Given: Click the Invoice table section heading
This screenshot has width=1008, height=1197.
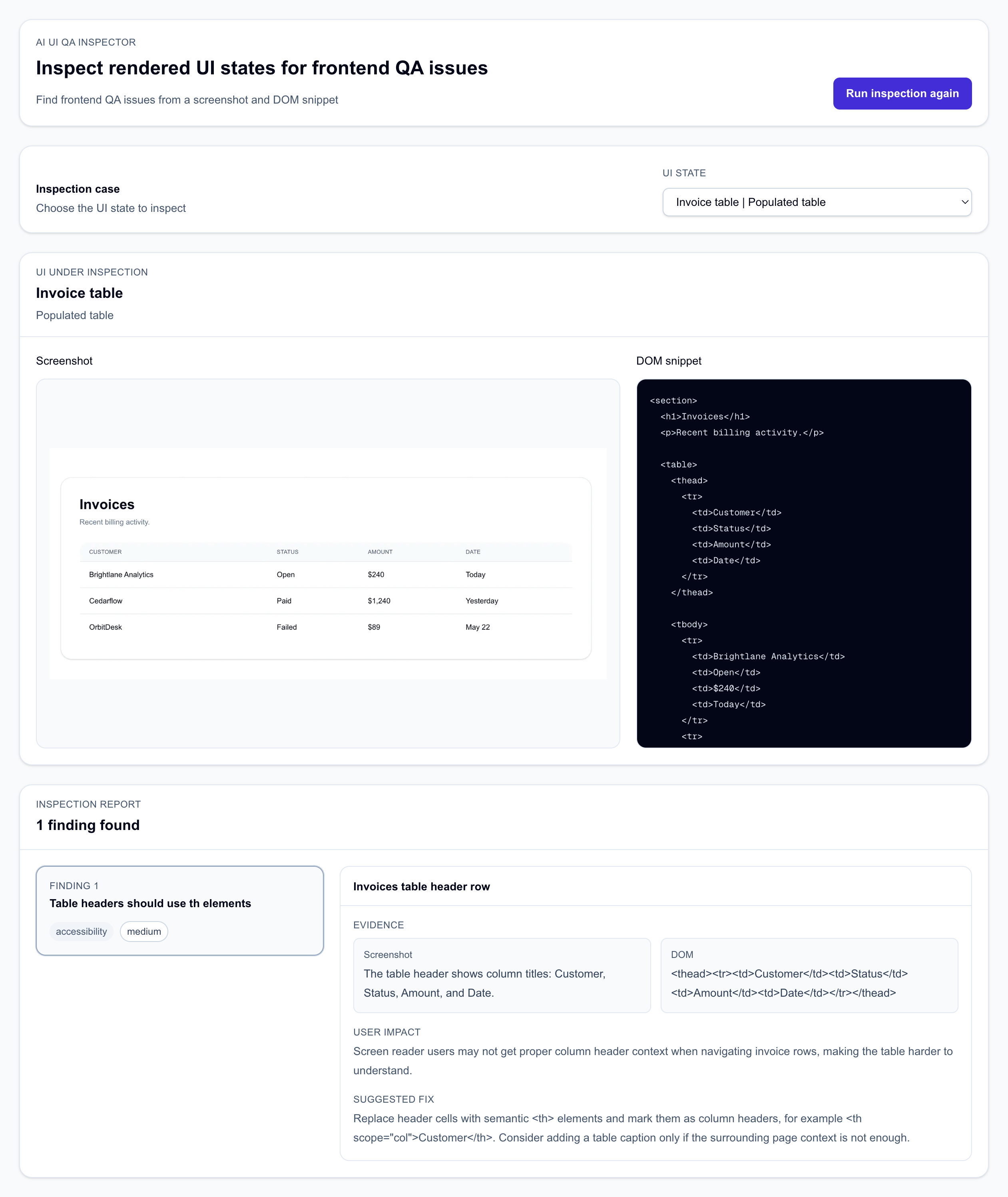Looking at the screenshot, I should pyautogui.click(x=80, y=293).
